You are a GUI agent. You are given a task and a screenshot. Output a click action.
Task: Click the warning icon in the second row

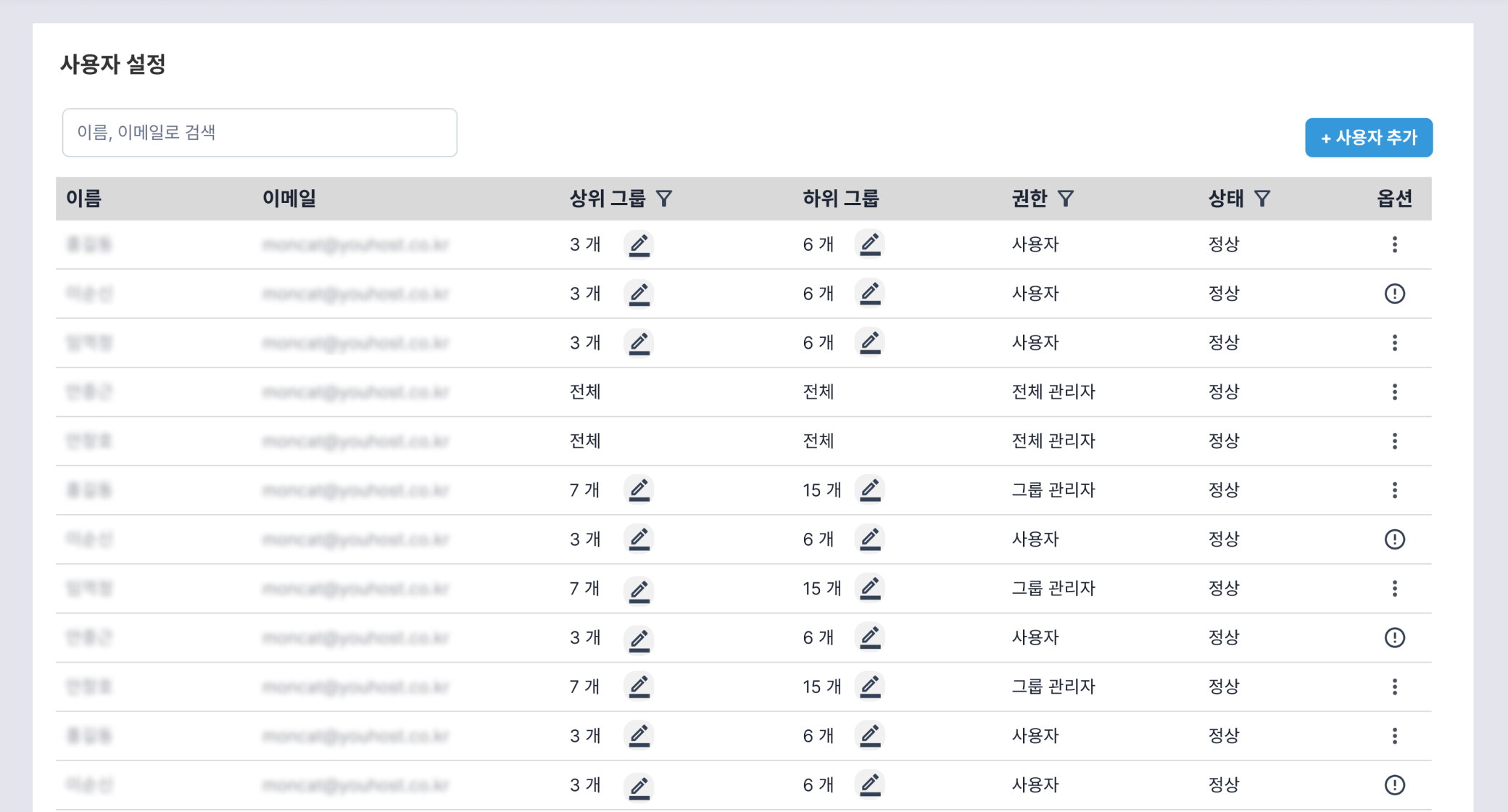pyautogui.click(x=1394, y=294)
